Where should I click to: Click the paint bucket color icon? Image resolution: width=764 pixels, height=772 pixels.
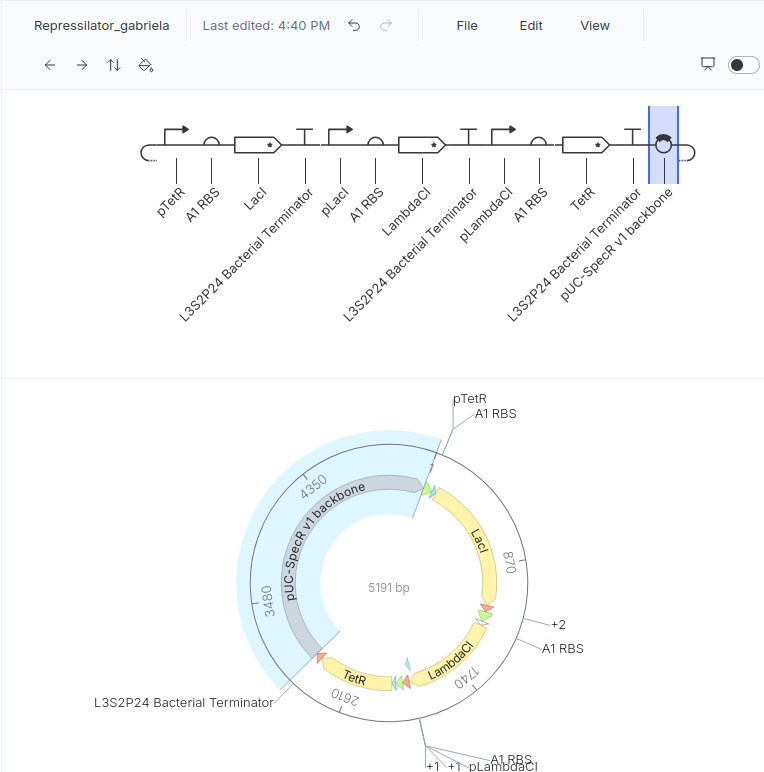click(146, 65)
